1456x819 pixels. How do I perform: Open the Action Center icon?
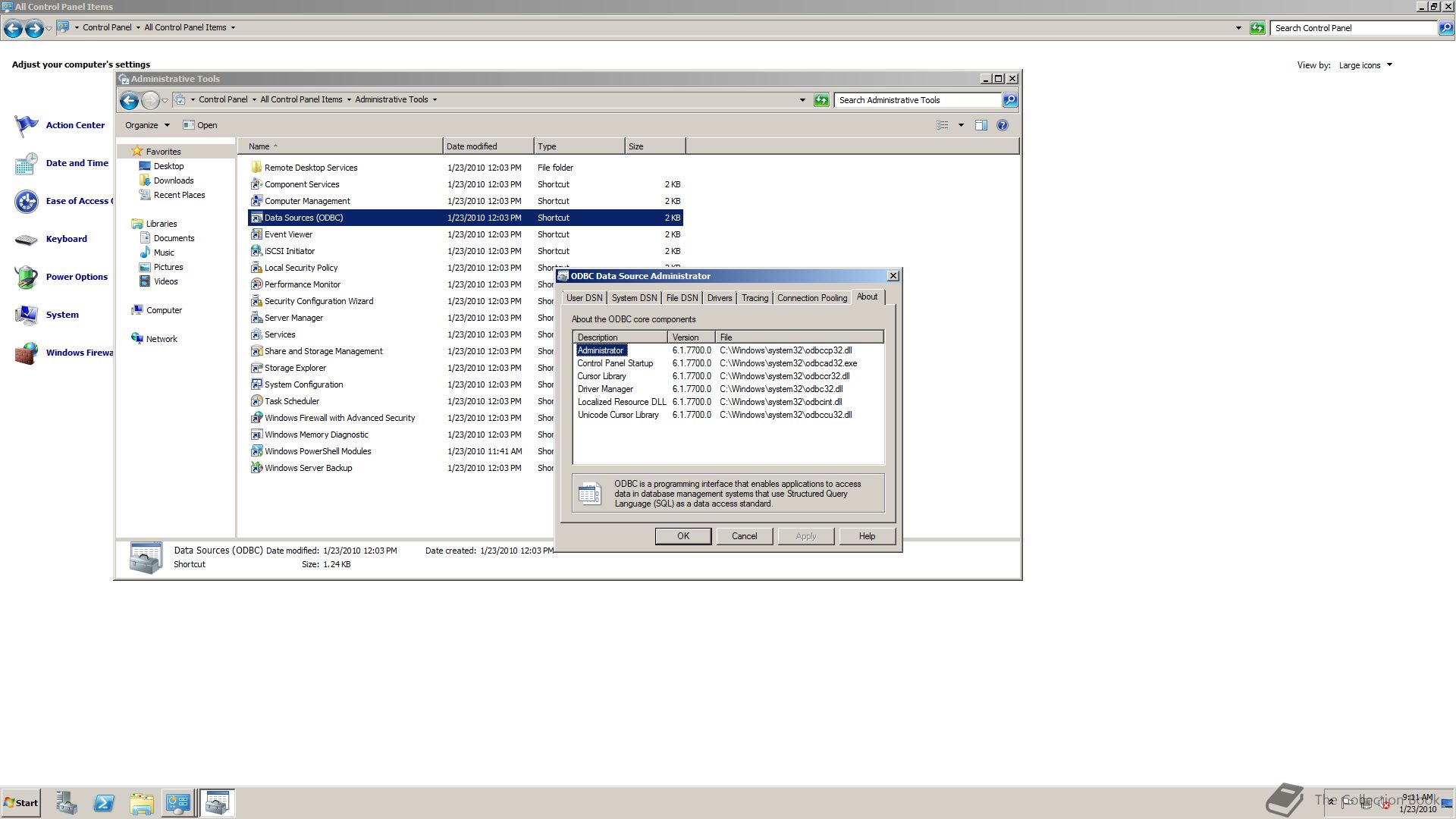[27, 125]
